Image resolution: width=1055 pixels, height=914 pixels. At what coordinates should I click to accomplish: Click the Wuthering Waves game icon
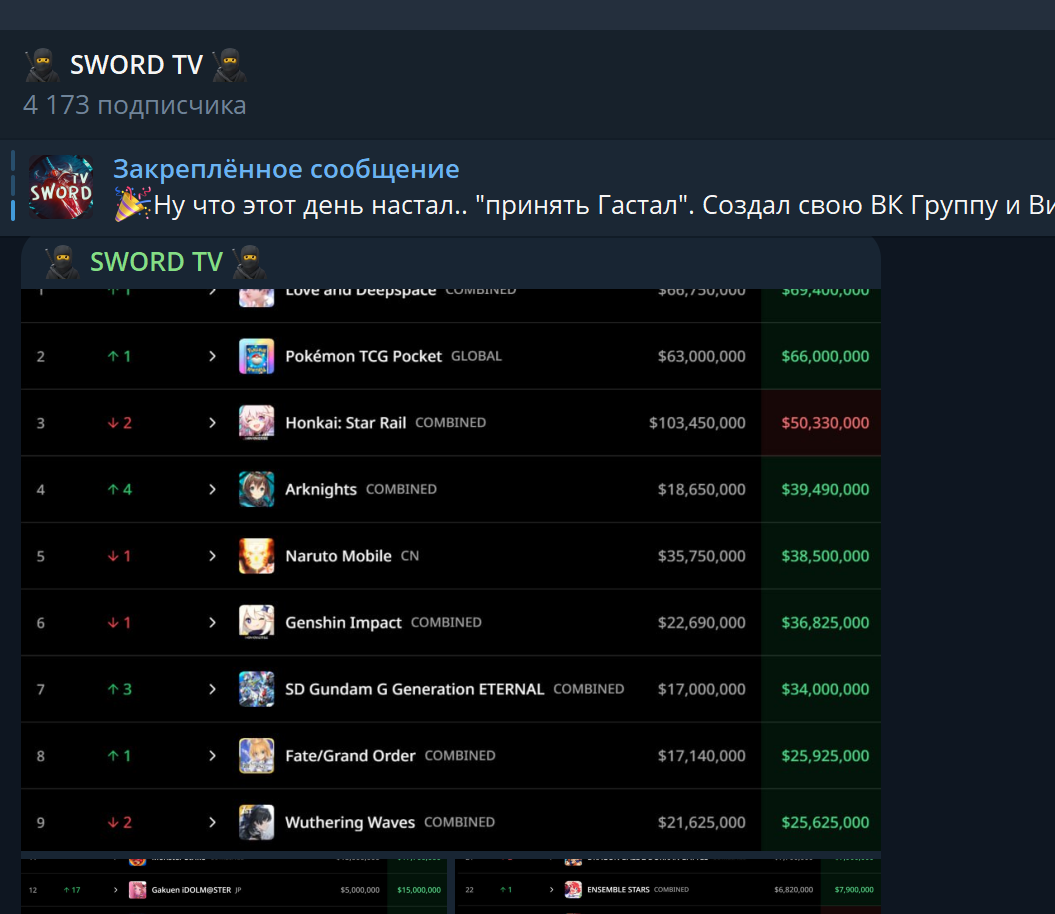256,822
